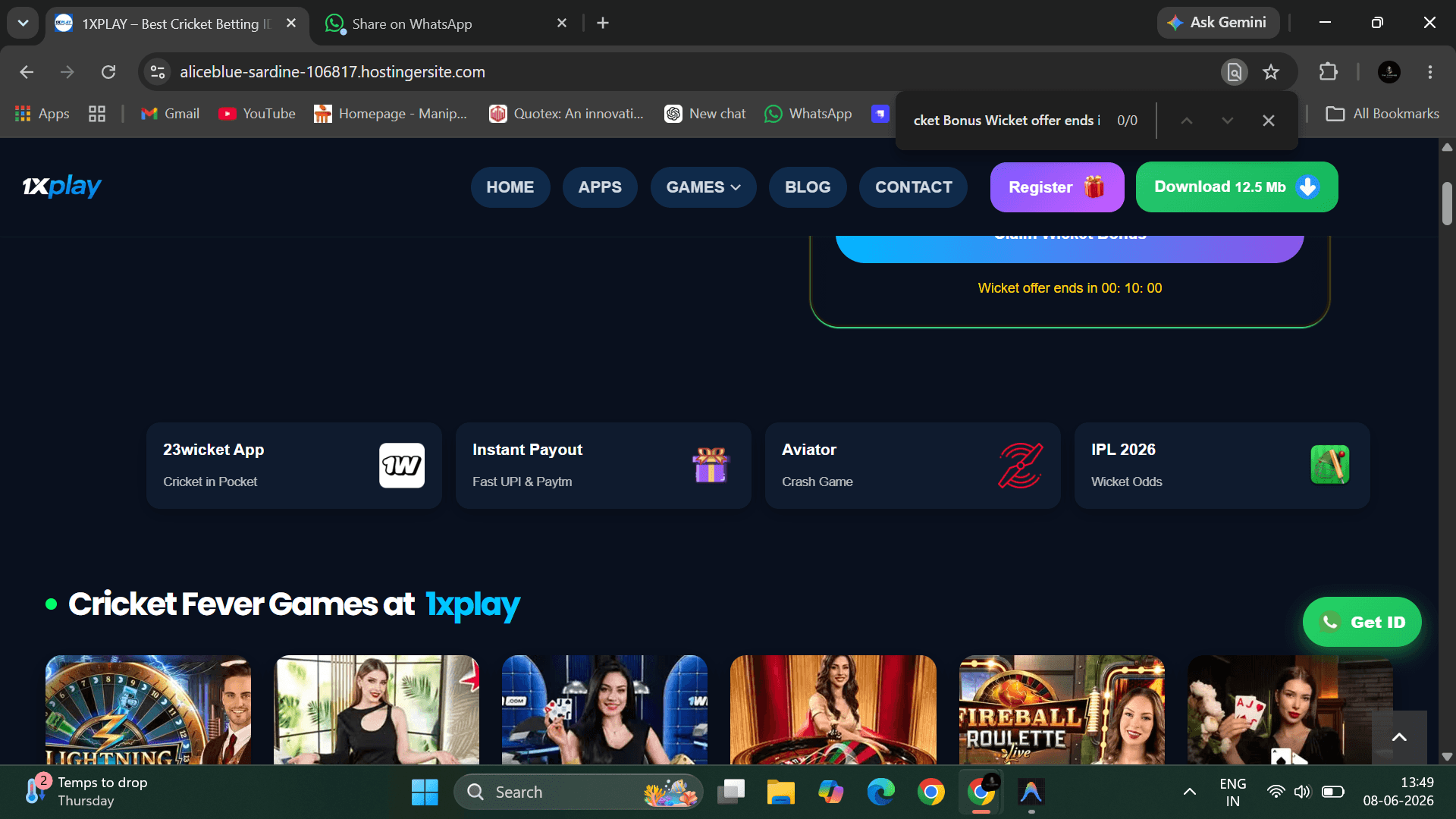This screenshot has height=819, width=1456.
Task: Close the 1XPLAY browser tab
Action: (291, 24)
